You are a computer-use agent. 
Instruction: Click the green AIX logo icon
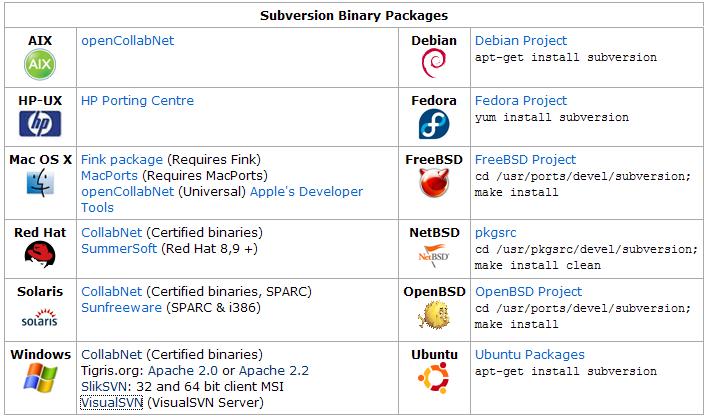click(40, 64)
